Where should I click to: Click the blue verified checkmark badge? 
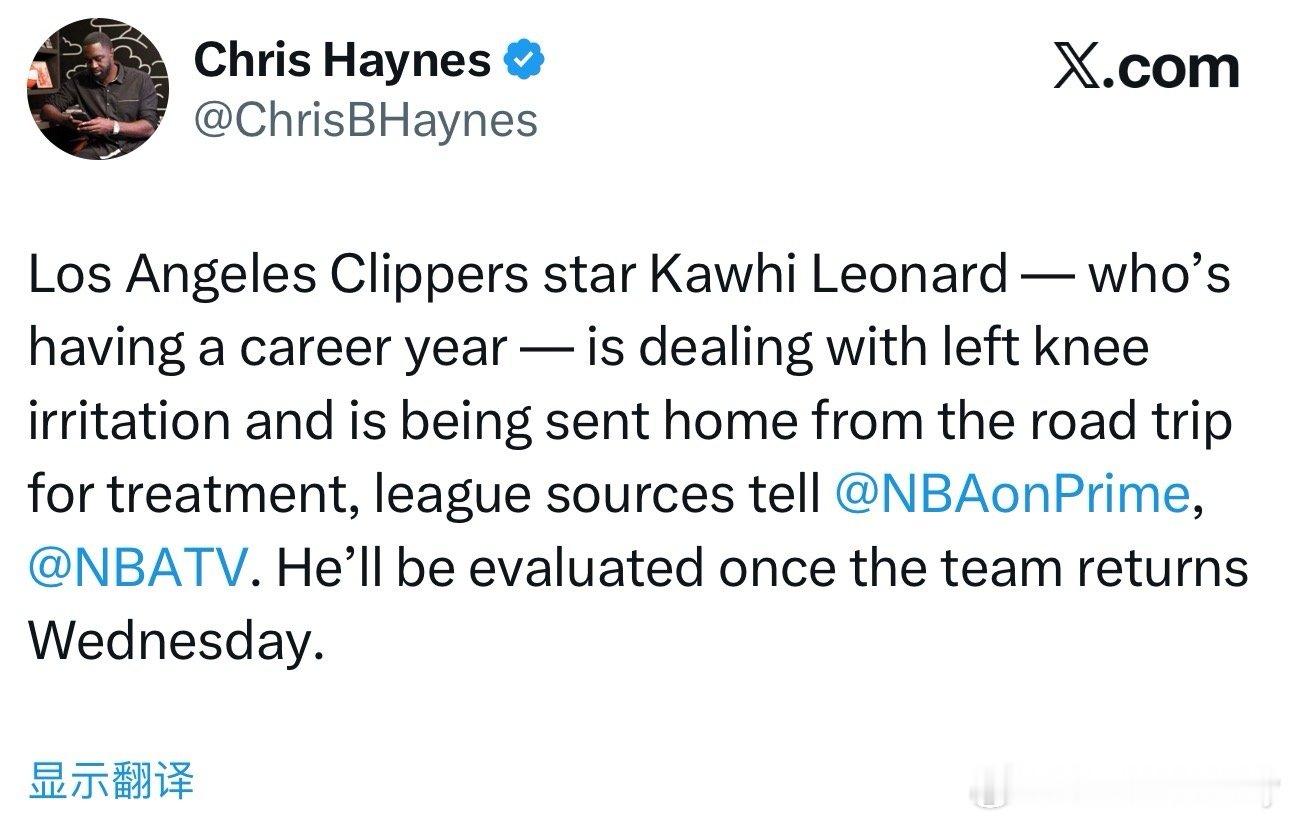pos(524,62)
